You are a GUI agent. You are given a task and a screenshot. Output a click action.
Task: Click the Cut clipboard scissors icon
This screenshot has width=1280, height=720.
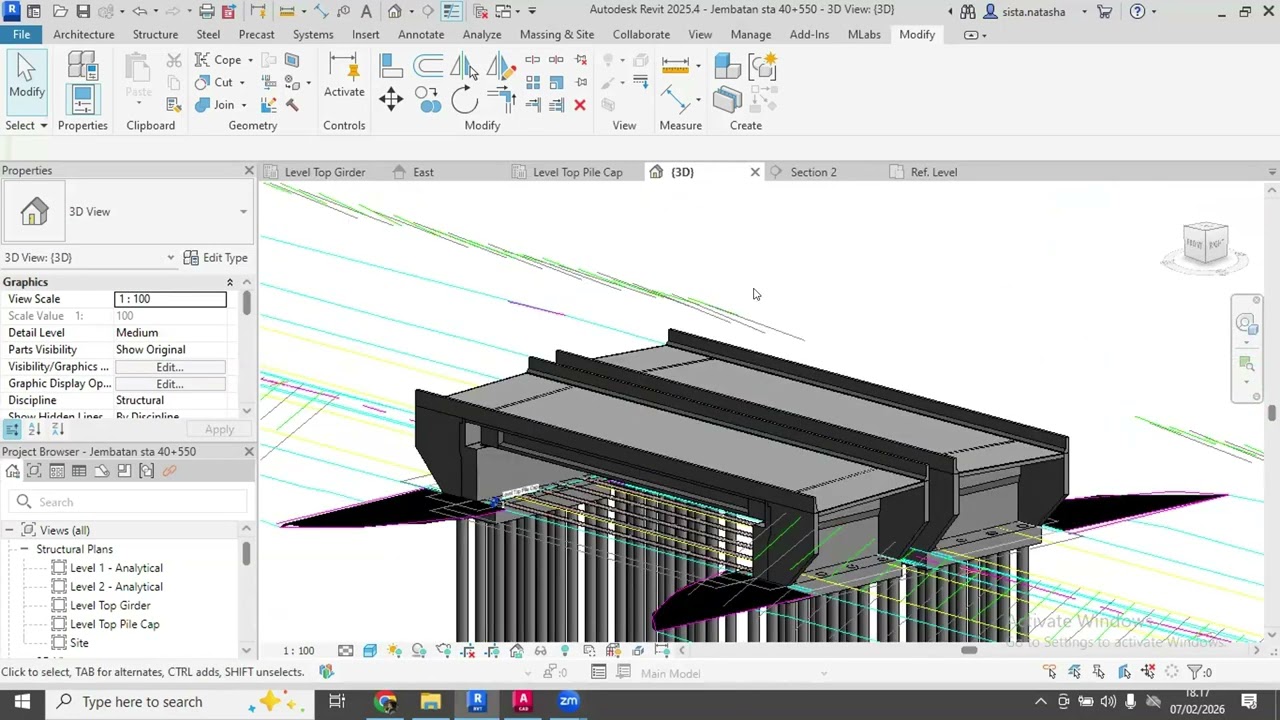(174, 61)
